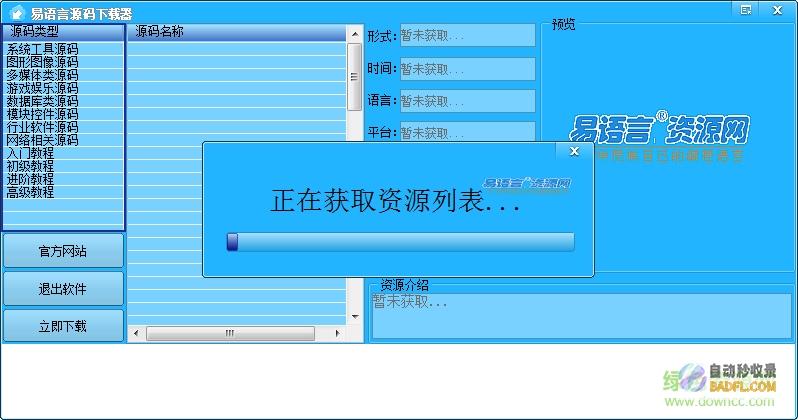The image size is (798, 420).
Task: Click the horizontal scroll left arrow
Action: coord(136,333)
